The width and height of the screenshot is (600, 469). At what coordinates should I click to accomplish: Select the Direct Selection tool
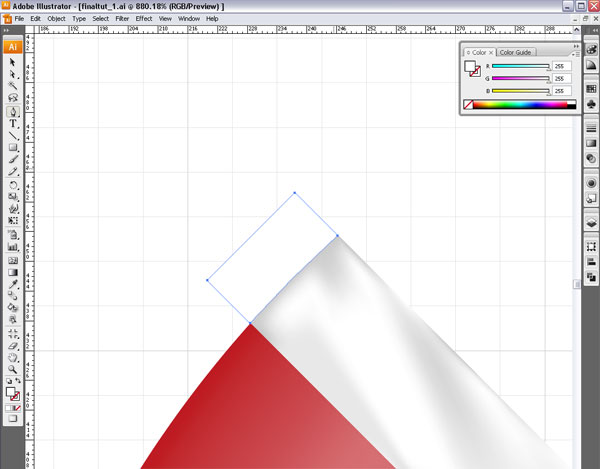click(13, 74)
